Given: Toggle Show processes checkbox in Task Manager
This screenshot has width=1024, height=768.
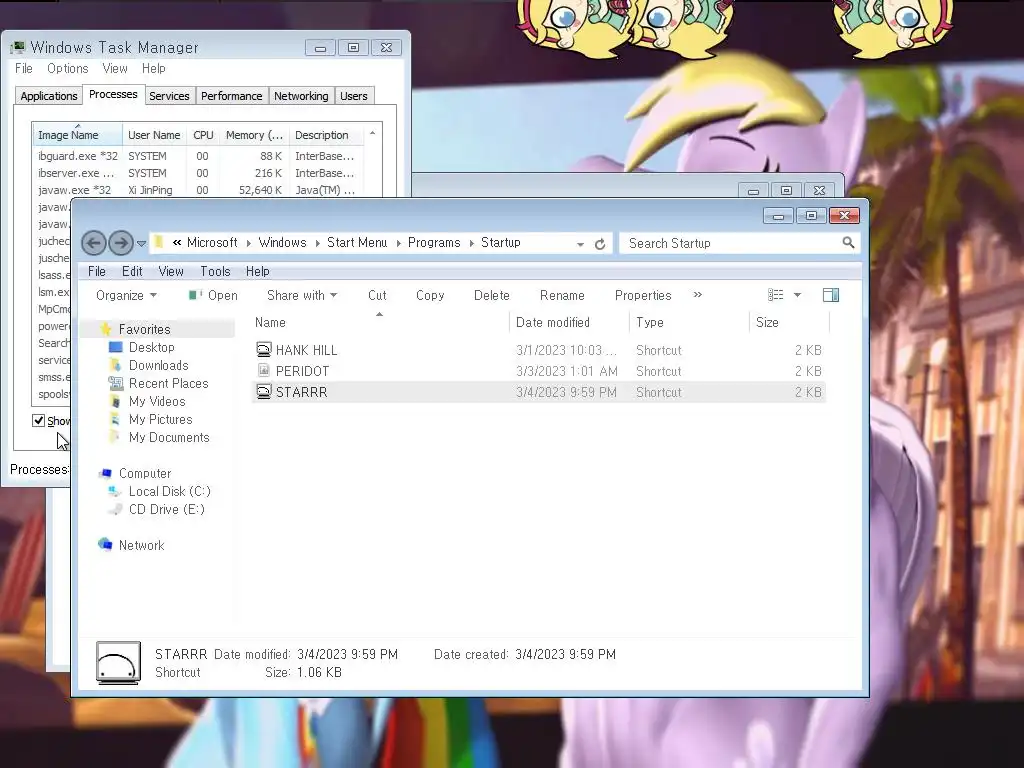Looking at the screenshot, I should click(39, 421).
